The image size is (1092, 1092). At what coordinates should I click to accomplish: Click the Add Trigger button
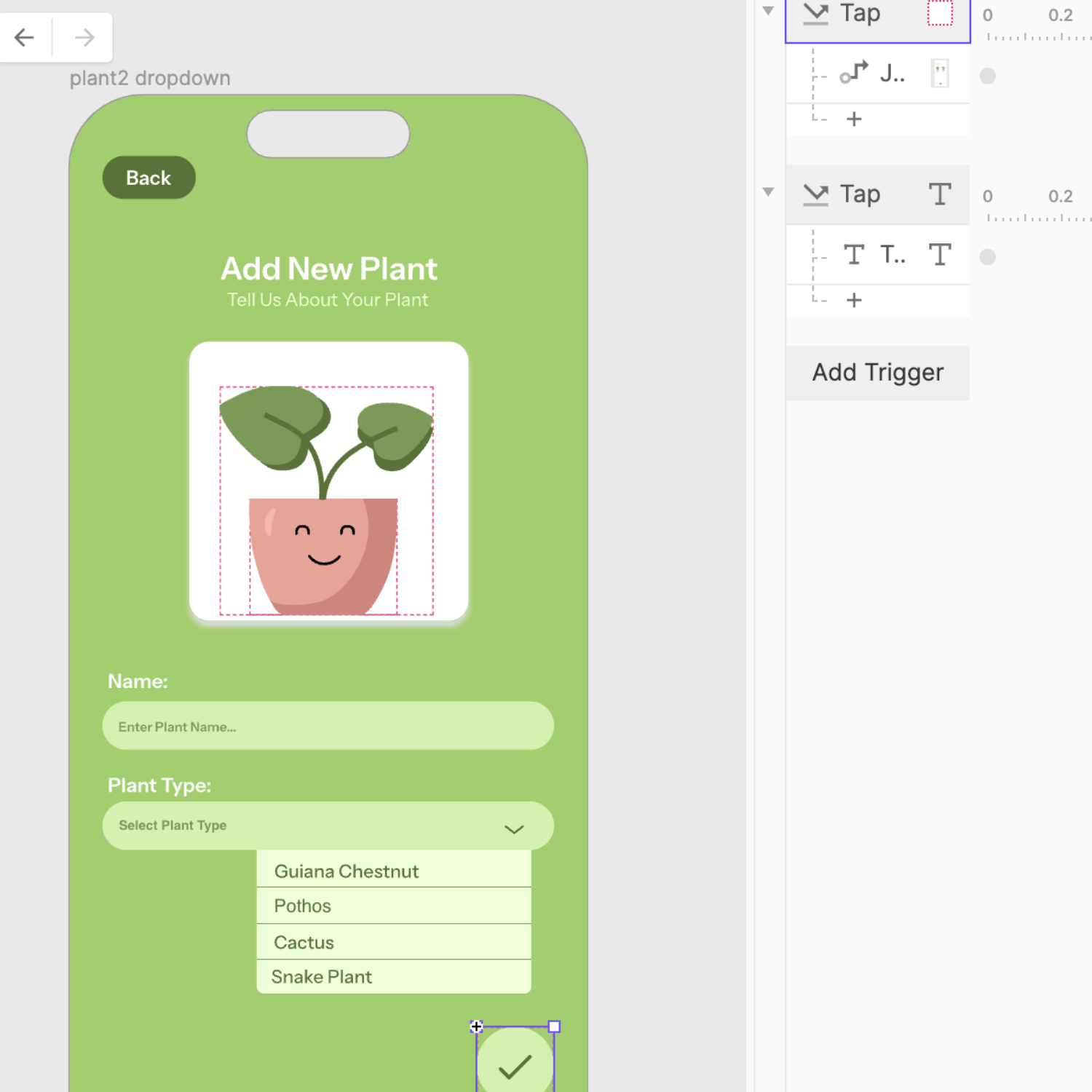(877, 372)
